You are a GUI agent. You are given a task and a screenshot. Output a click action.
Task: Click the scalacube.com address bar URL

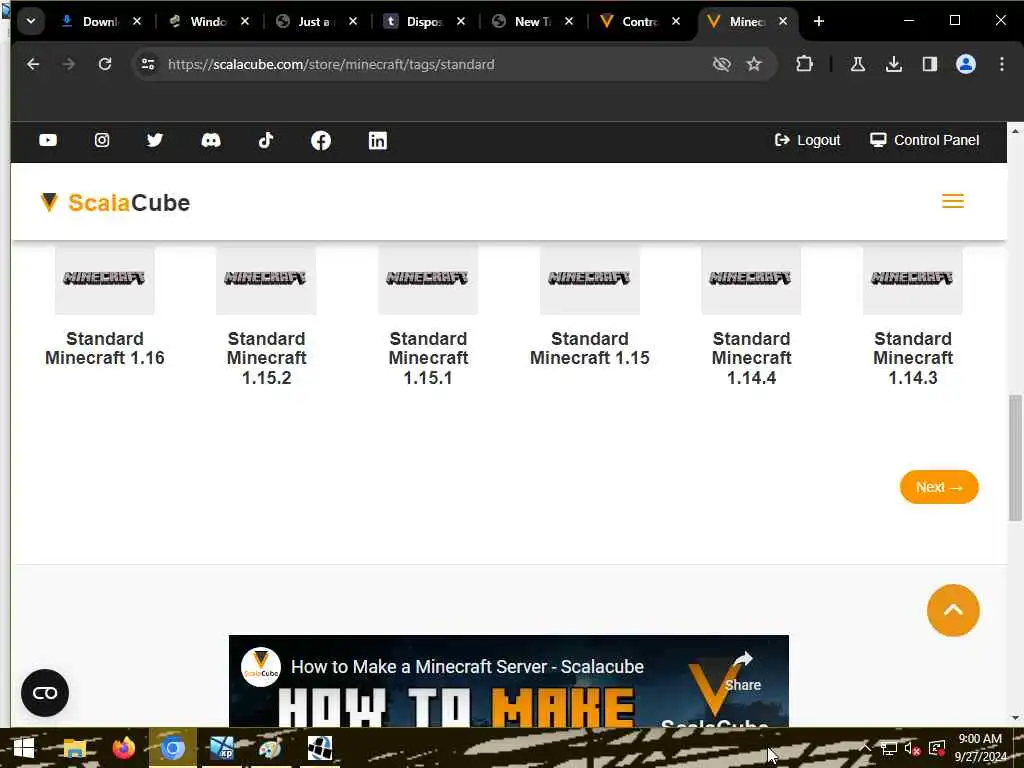[x=331, y=64]
